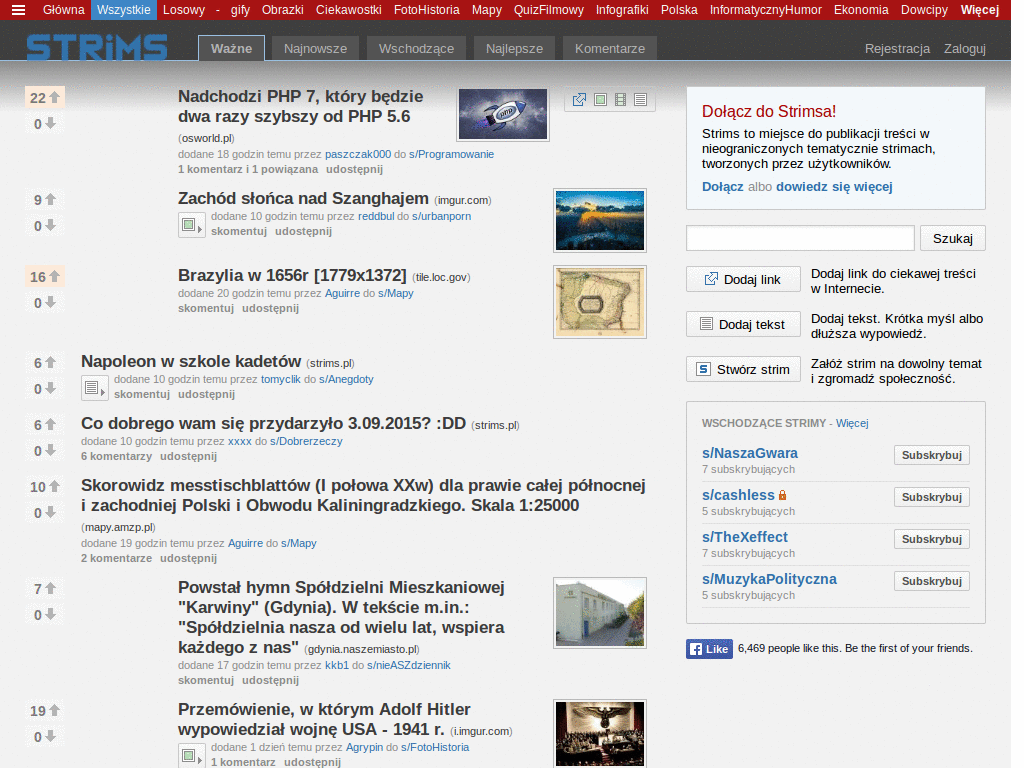The width and height of the screenshot is (1024, 768).
Task: Filter by text posts icon
Action: [641, 99]
